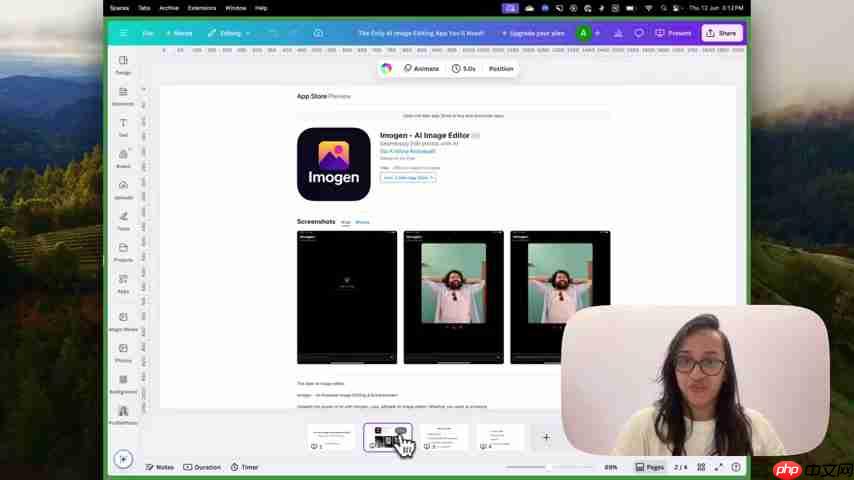Image resolution: width=854 pixels, height=480 pixels.
Task: Open the Background panel
Action: [123, 384]
